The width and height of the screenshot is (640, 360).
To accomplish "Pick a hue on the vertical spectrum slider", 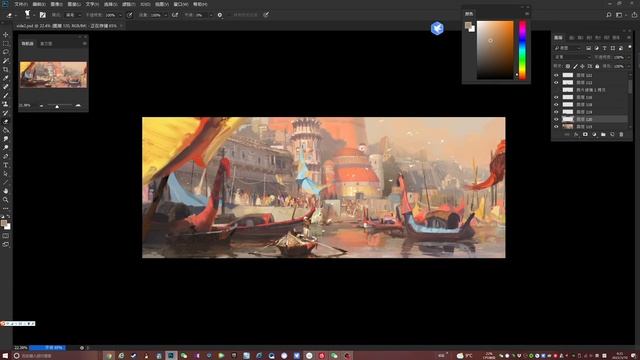I will coord(522,50).
